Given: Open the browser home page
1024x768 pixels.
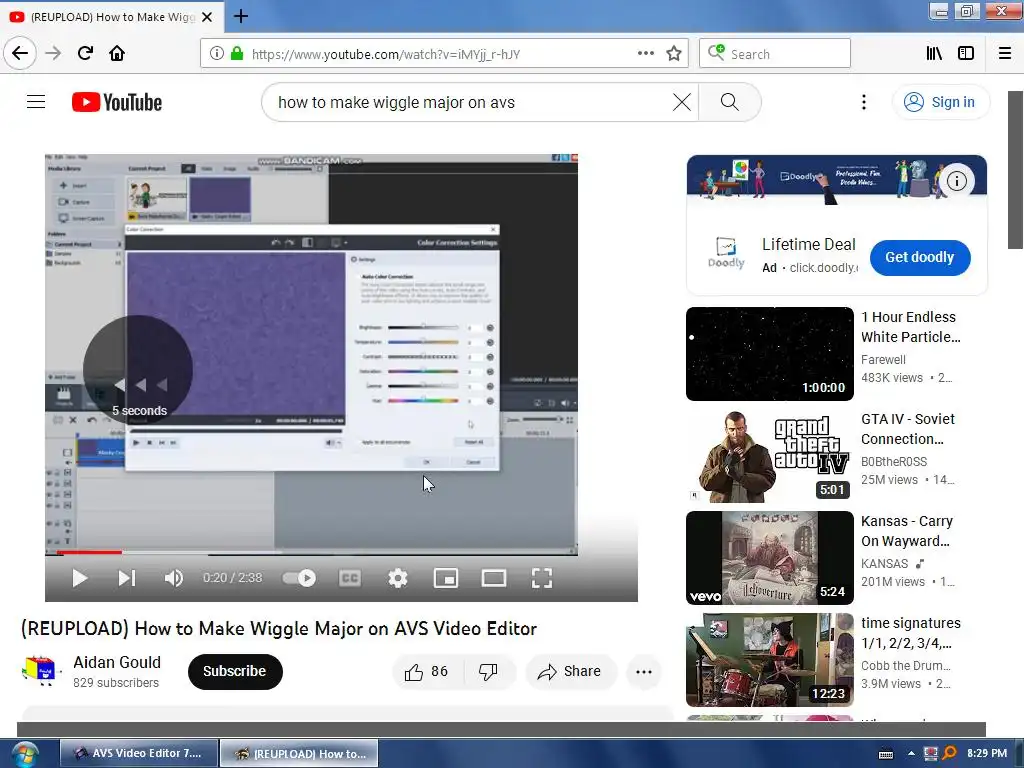Looking at the screenshot, I should 117,53.
